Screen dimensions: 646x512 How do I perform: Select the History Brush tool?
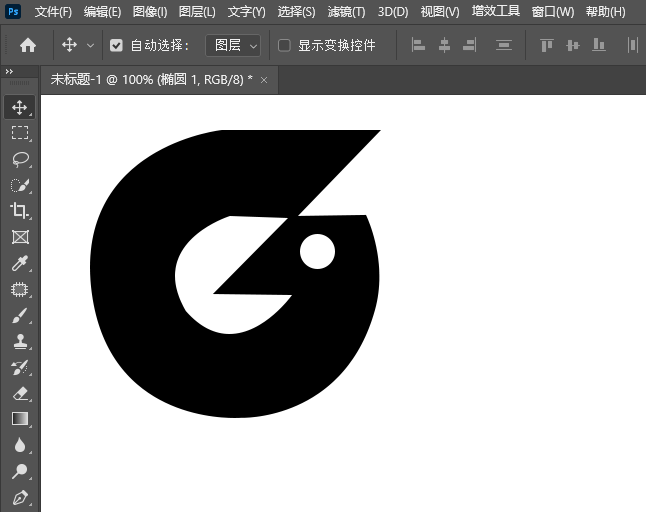19,367
